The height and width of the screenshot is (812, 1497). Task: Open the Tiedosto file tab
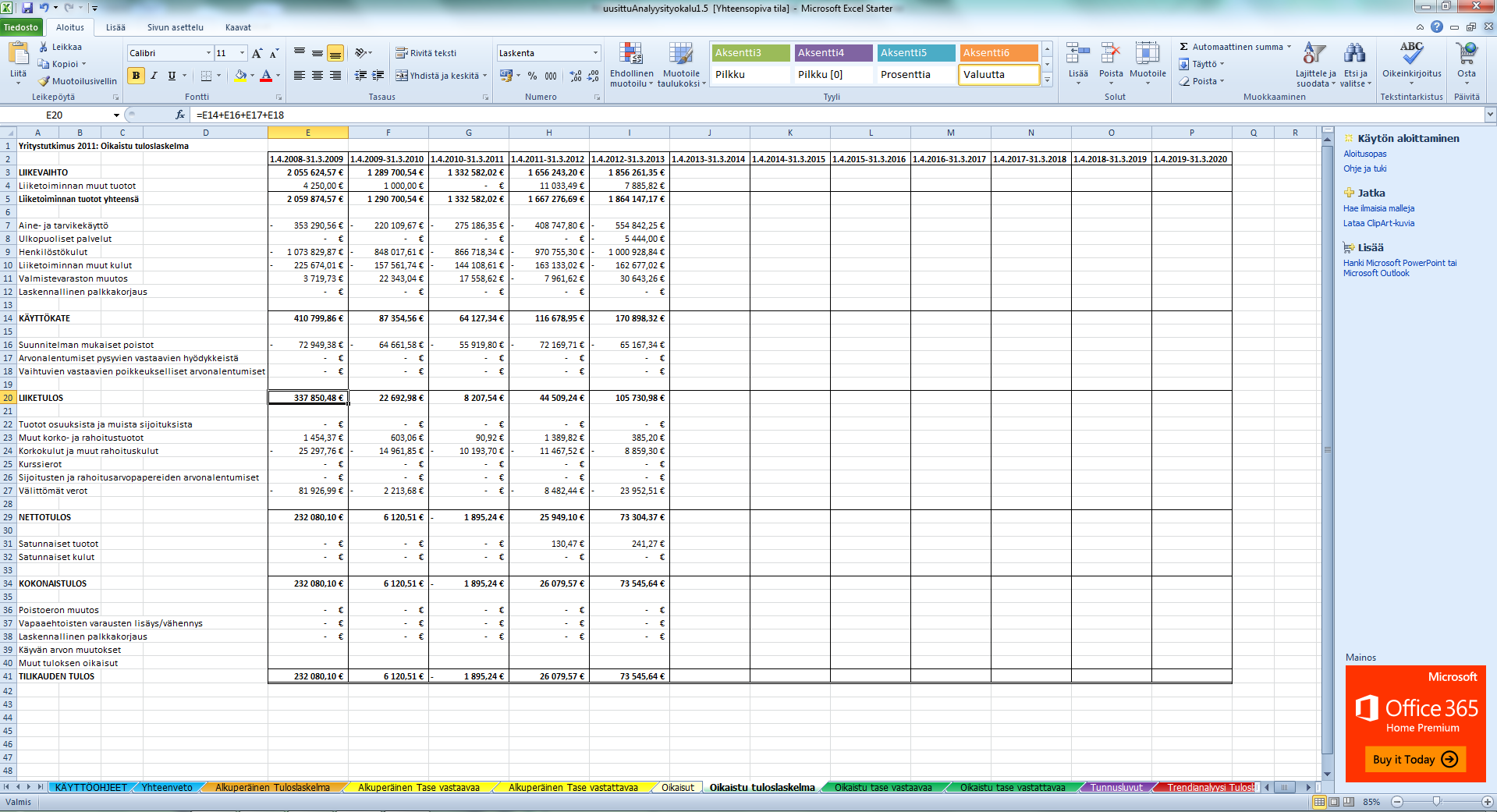click(21, 27)
